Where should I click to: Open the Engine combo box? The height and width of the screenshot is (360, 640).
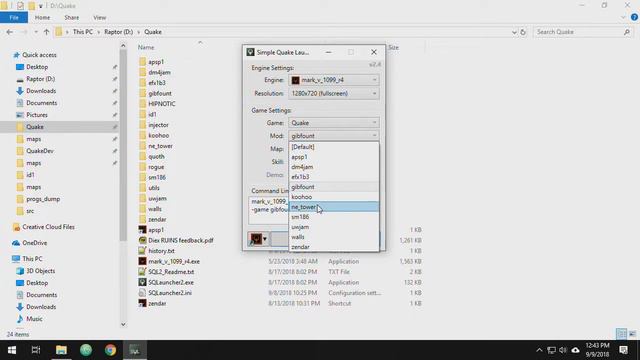(333, 80)
